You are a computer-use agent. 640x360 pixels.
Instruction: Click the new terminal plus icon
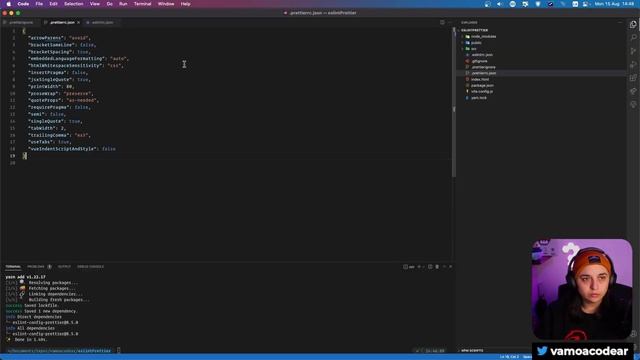tap(419, 267)
